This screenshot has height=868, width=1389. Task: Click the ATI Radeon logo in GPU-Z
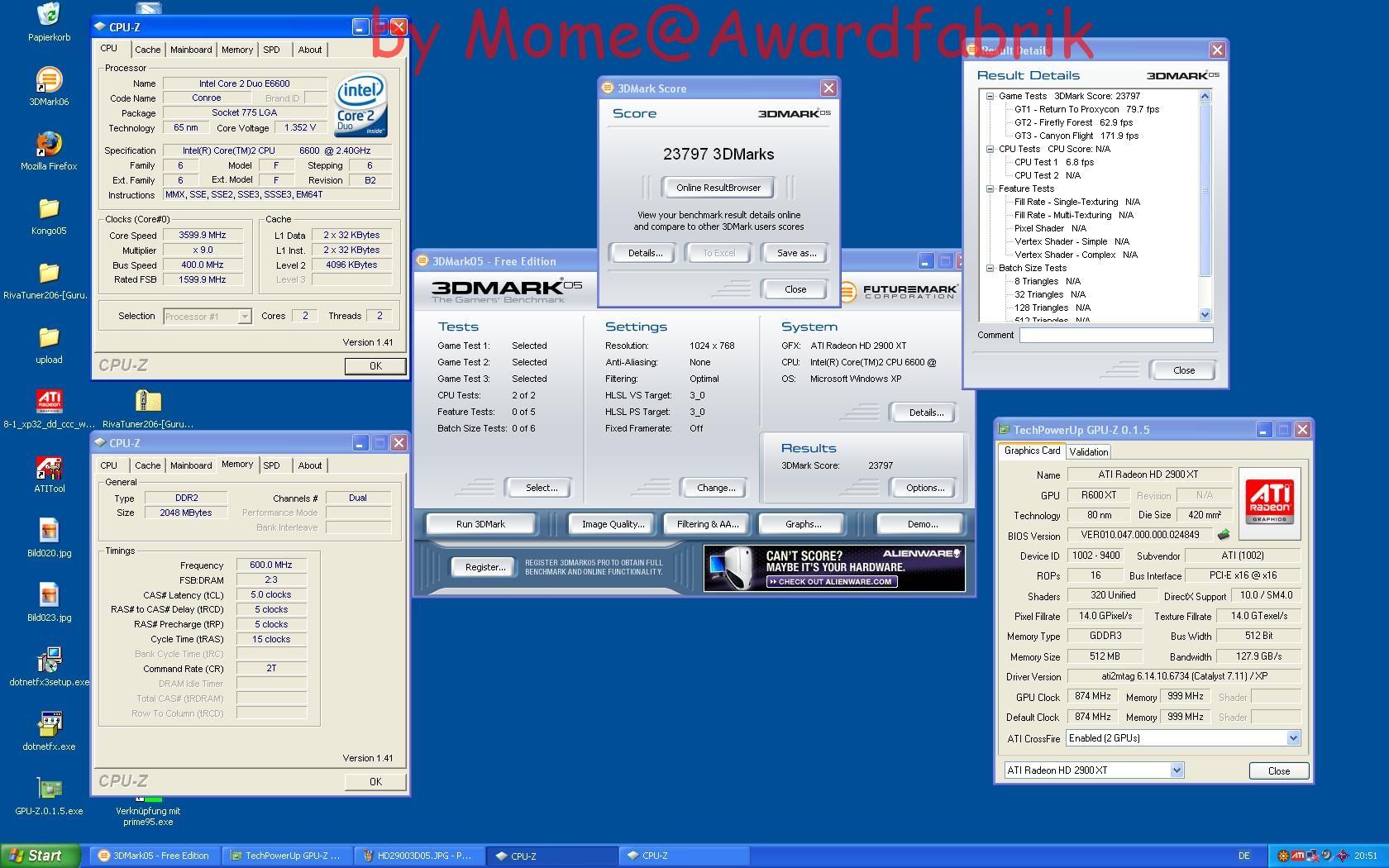click(1269, 503)
